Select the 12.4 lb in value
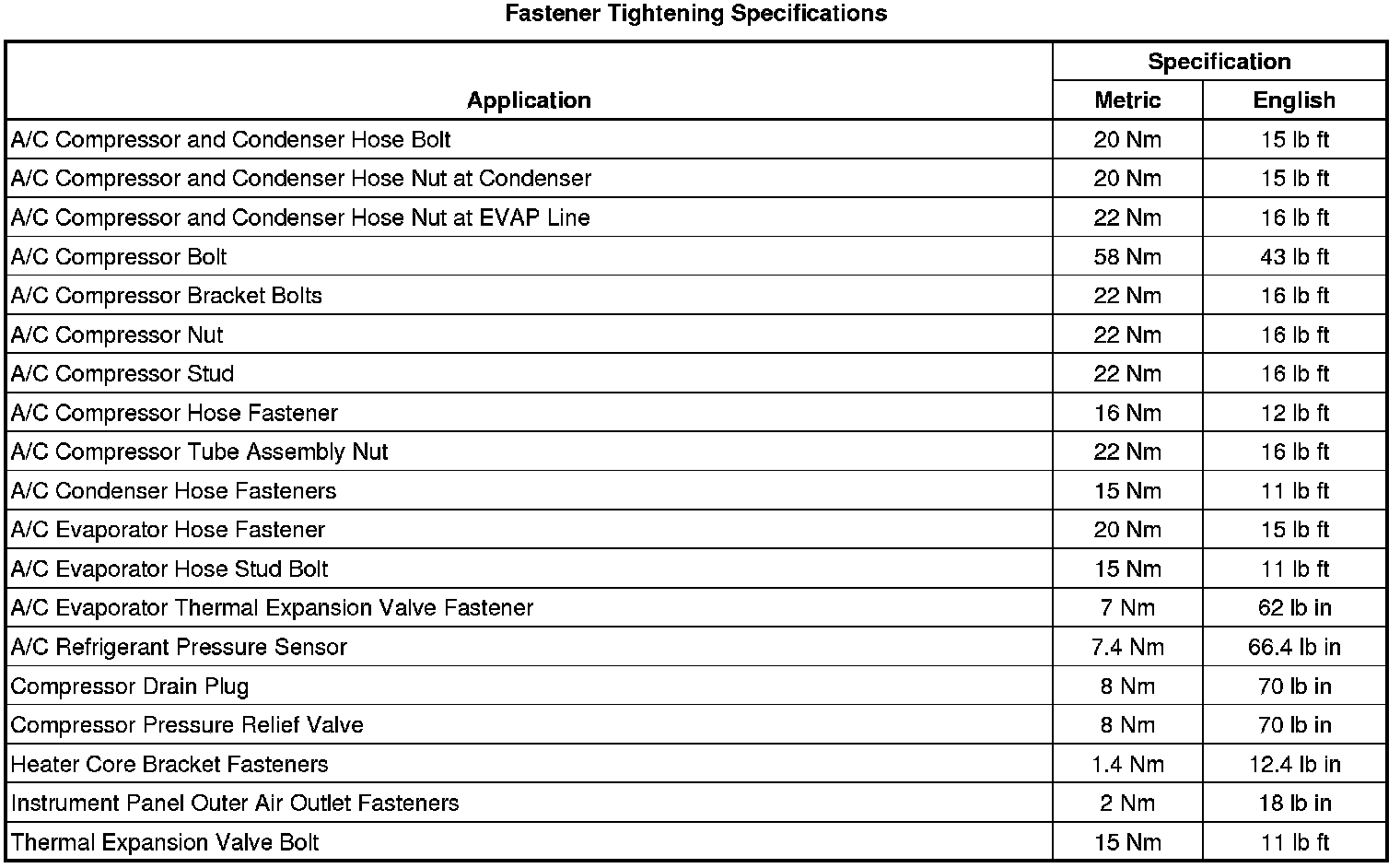The height and width of the screenshot is (868, 1400). click(x=1294, y=764)
